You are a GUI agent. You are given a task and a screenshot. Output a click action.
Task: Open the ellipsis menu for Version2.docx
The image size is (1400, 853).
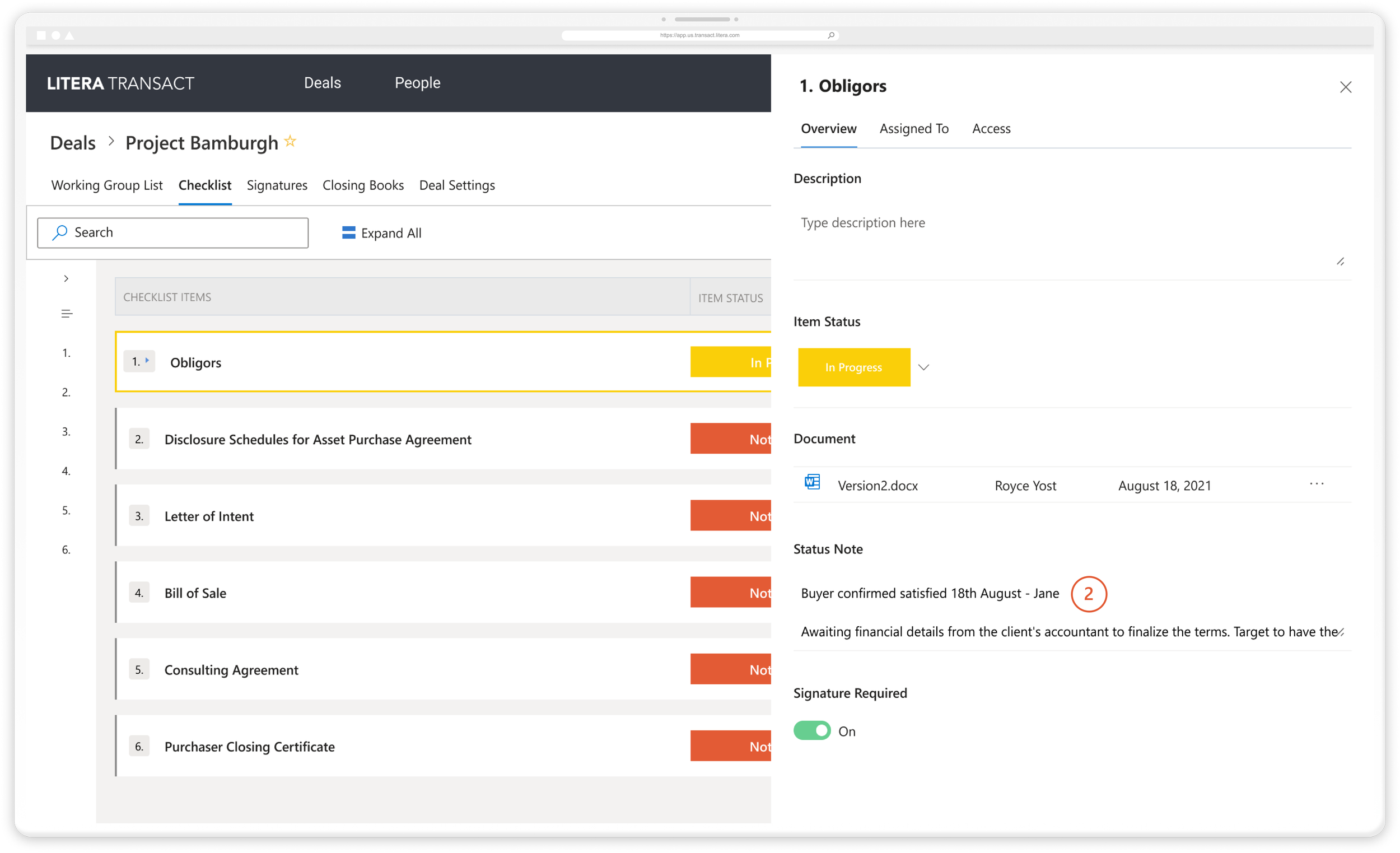click(1317, 483)
